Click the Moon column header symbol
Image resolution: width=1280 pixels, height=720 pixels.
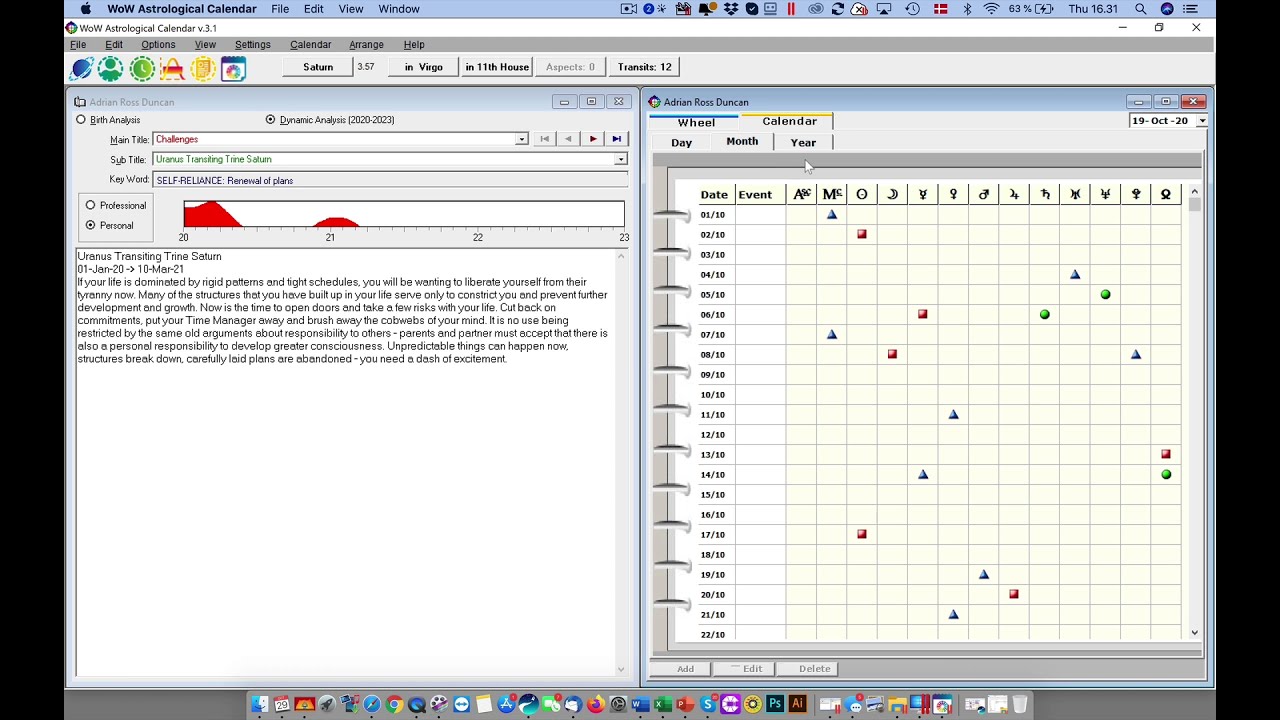point(893,194)
